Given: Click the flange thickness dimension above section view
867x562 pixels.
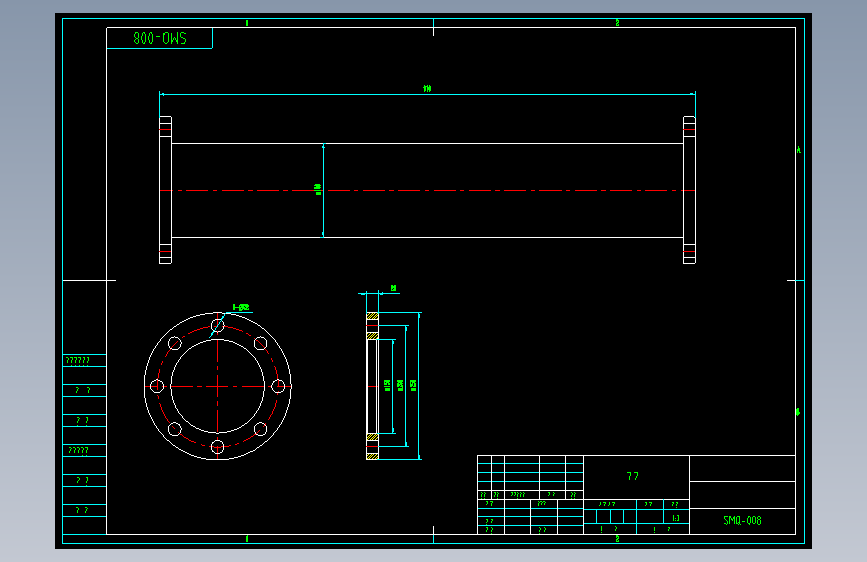Looking at the screenshot, I should pyautogui.click(x=394, y=288).
